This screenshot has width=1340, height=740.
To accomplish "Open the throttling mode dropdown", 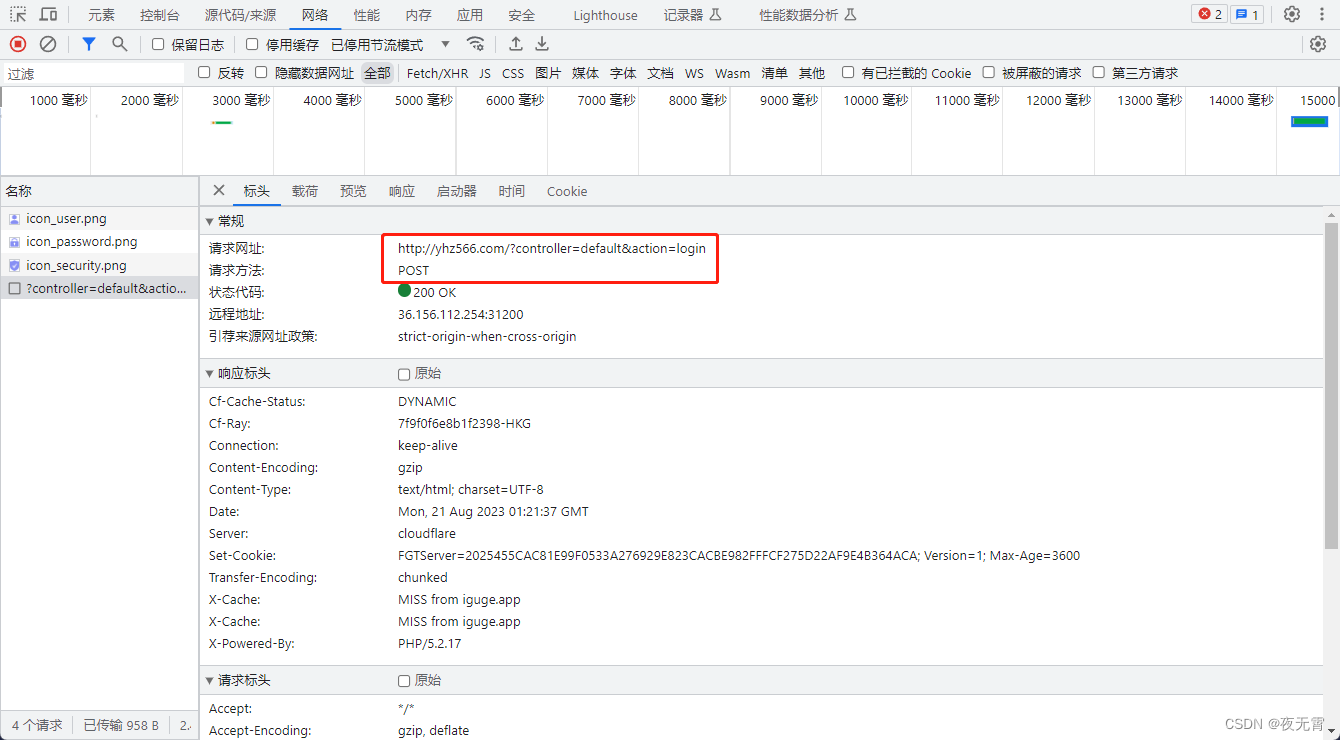I will click(391, 45).
